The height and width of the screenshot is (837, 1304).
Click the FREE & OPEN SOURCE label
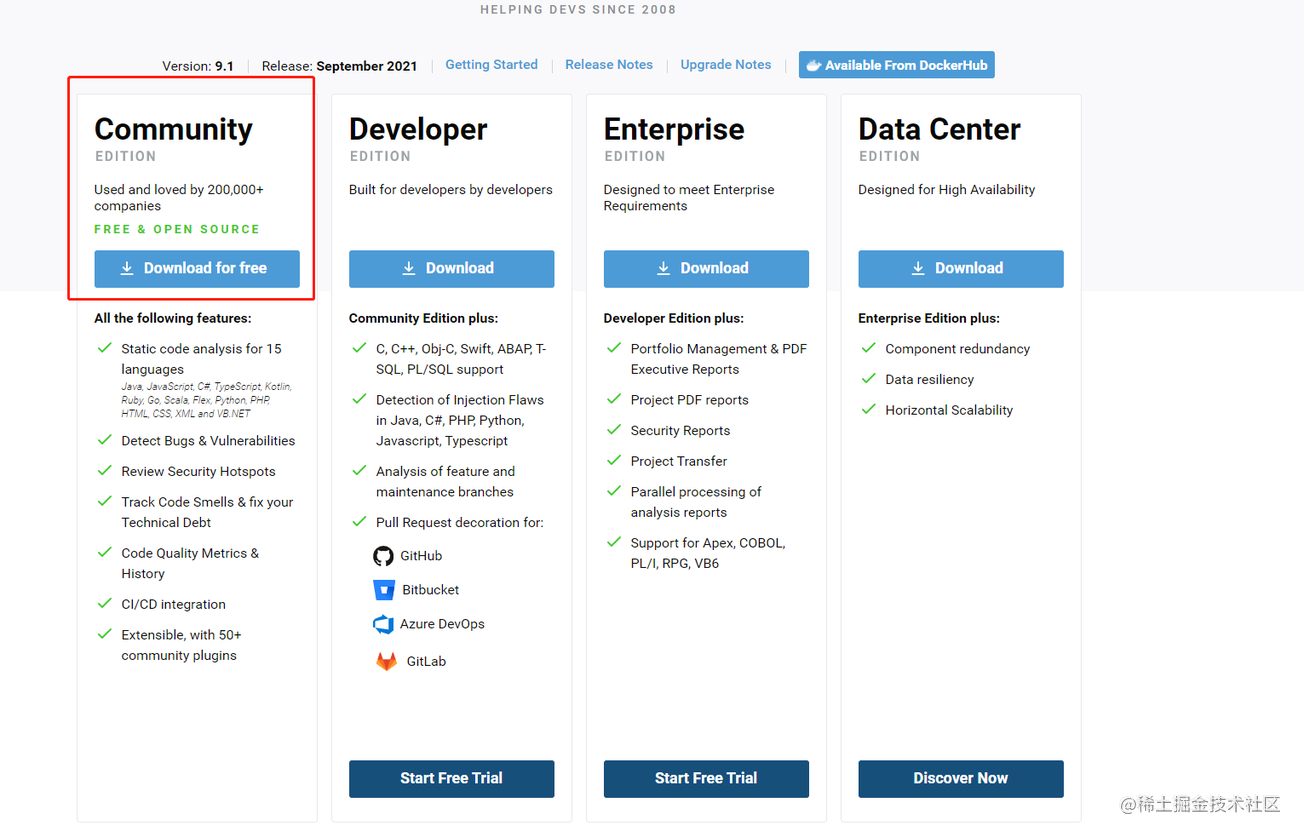point(177,229)
